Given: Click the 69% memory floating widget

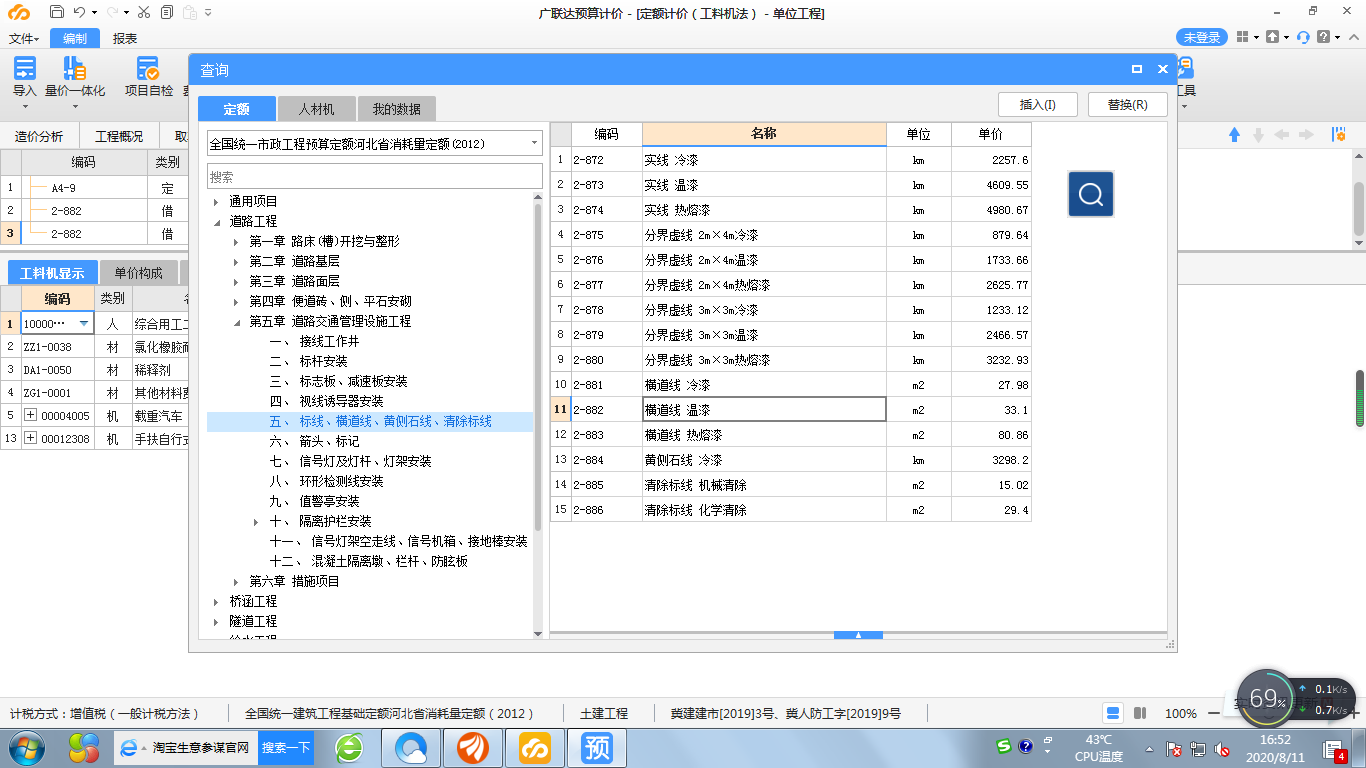Looking at the screenshot, I should pyautogui.click(x=1267, y=697).
